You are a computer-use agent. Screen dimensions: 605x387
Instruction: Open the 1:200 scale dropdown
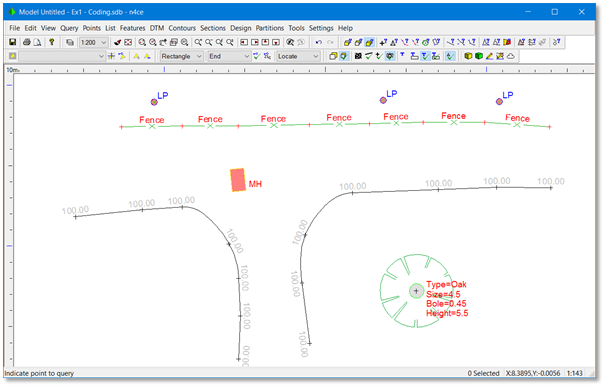(x=93, y=42)
